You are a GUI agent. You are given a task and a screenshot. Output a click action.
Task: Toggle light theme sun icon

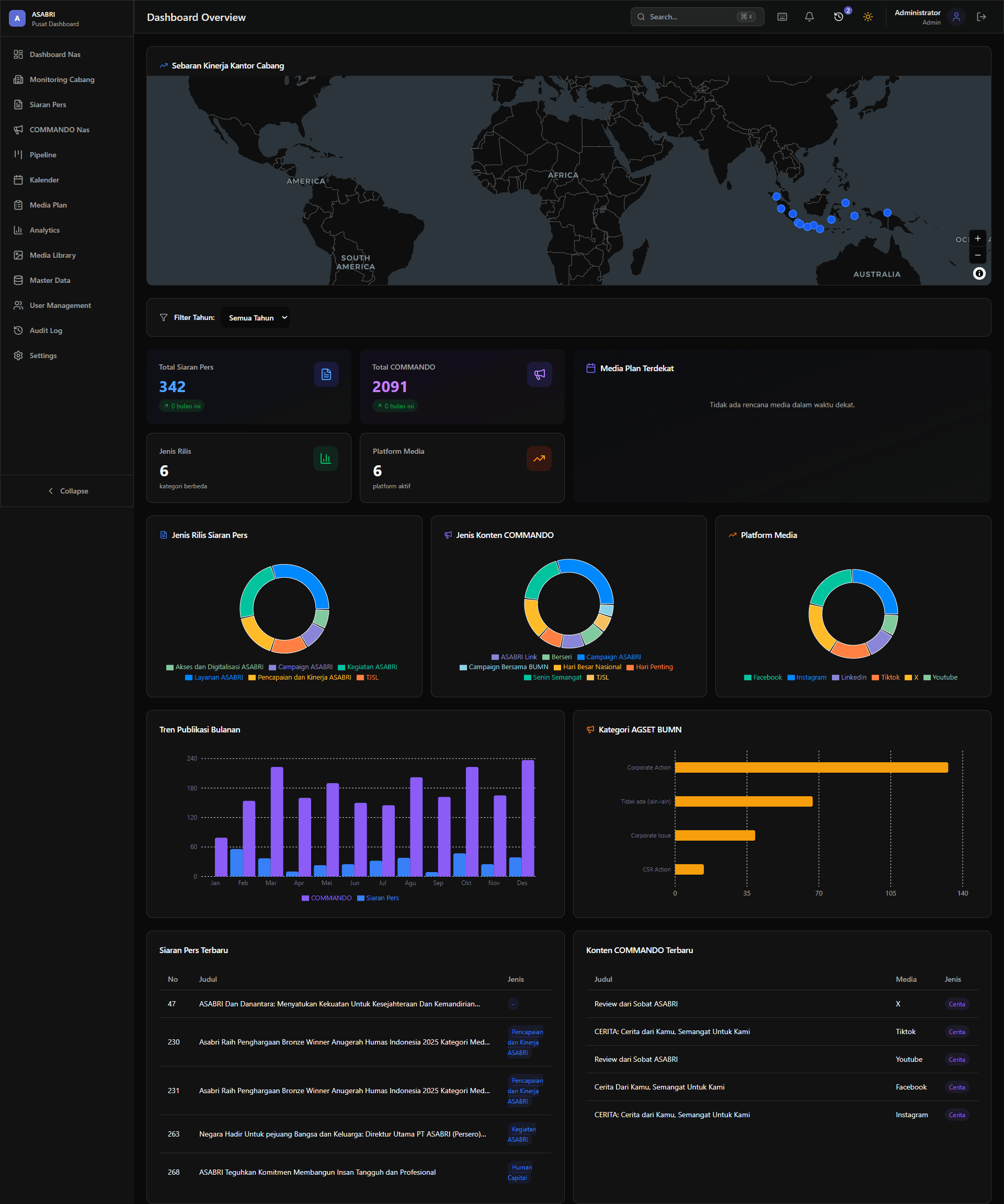pyautogui.click(x=868, y=17)
